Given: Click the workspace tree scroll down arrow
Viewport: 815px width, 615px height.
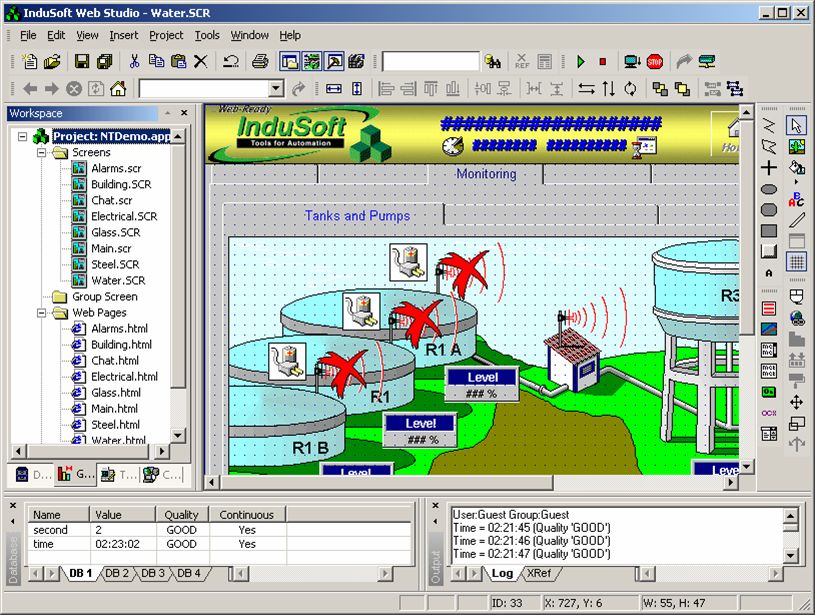Looking at the screenshot, I should click(178, 436).
